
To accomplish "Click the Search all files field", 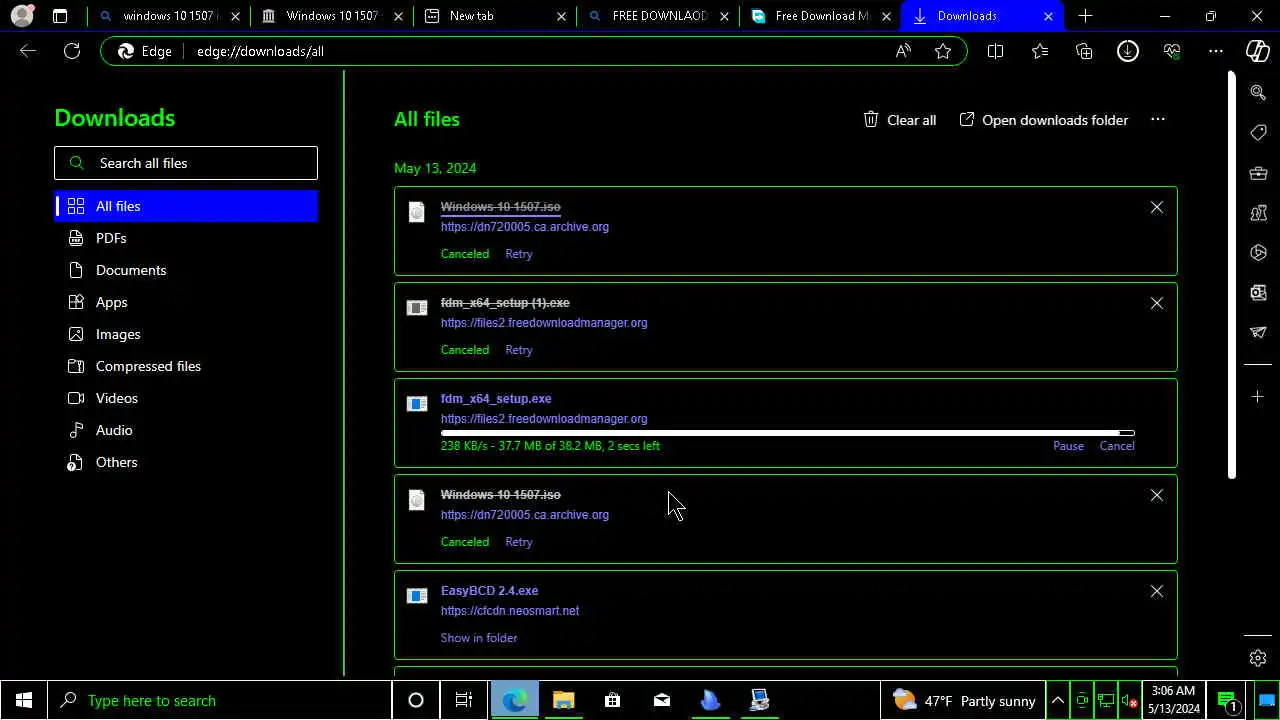I will [x=186, y=163].
